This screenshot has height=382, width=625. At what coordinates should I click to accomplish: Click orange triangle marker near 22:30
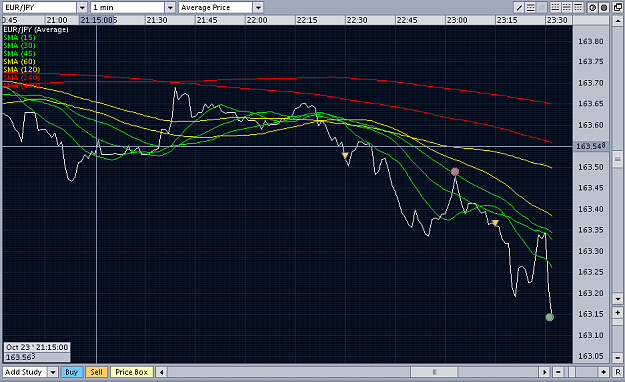tap(345, 156)
